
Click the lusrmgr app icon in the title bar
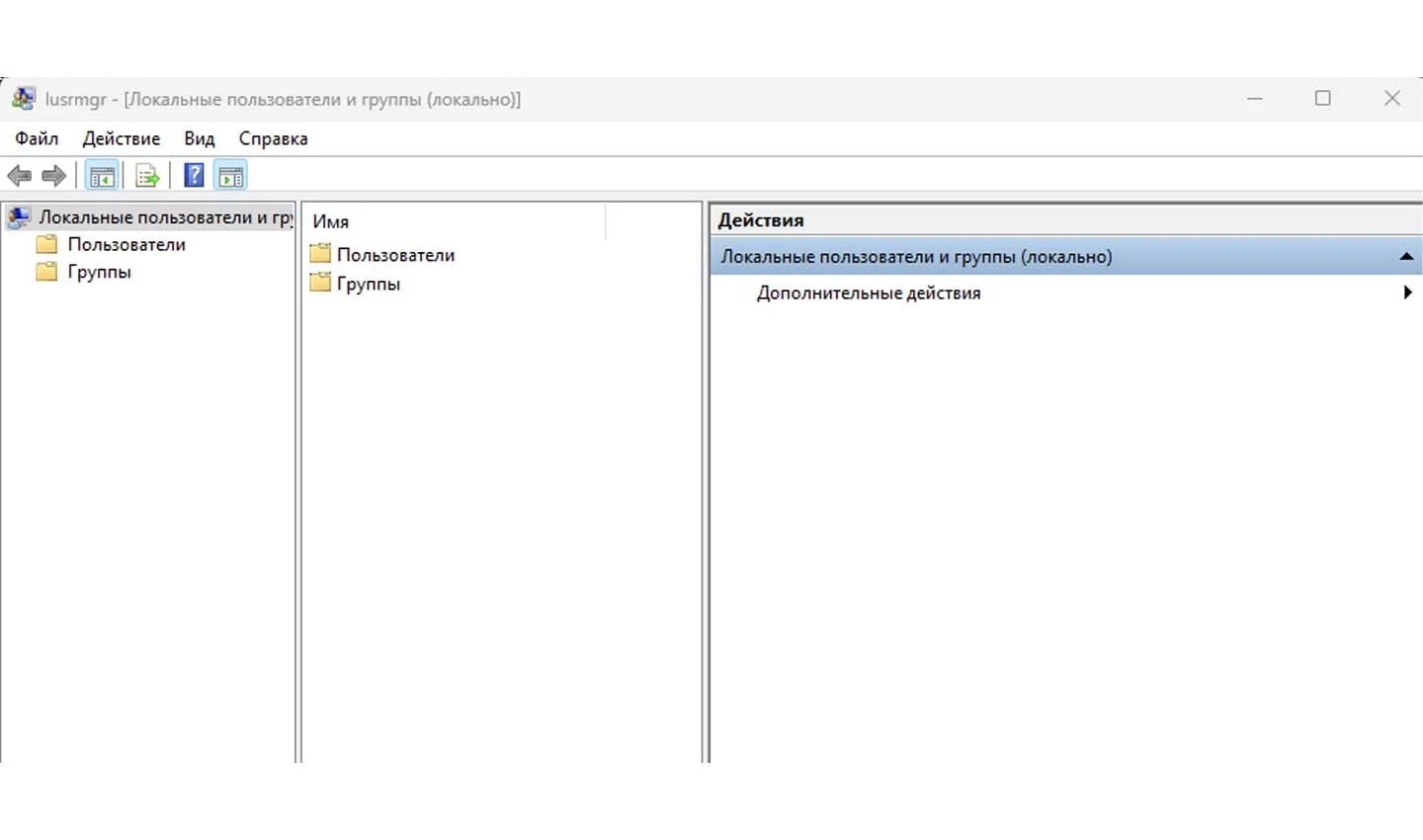tap(24, 99)
